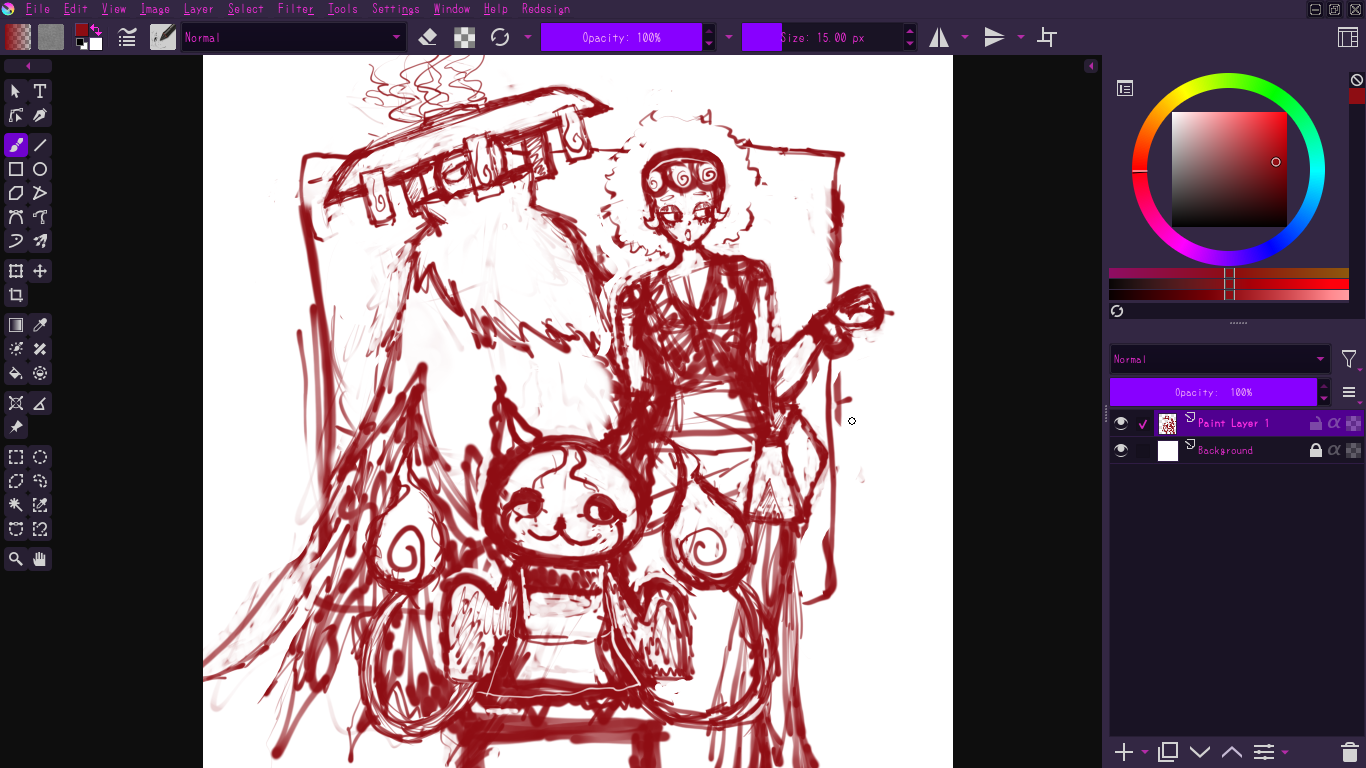This screenshot has width=1366, height=768.
Task: Open Layers panel blending mode dropdown
Action: coord(1220,359)
